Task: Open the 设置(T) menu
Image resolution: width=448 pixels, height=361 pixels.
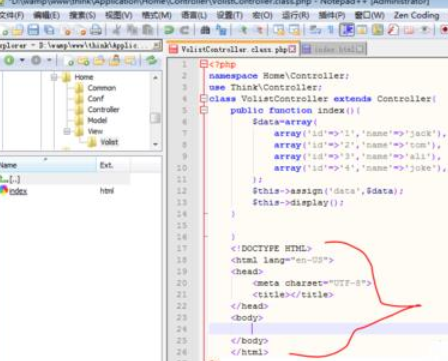Action: [x=230, y=15]
